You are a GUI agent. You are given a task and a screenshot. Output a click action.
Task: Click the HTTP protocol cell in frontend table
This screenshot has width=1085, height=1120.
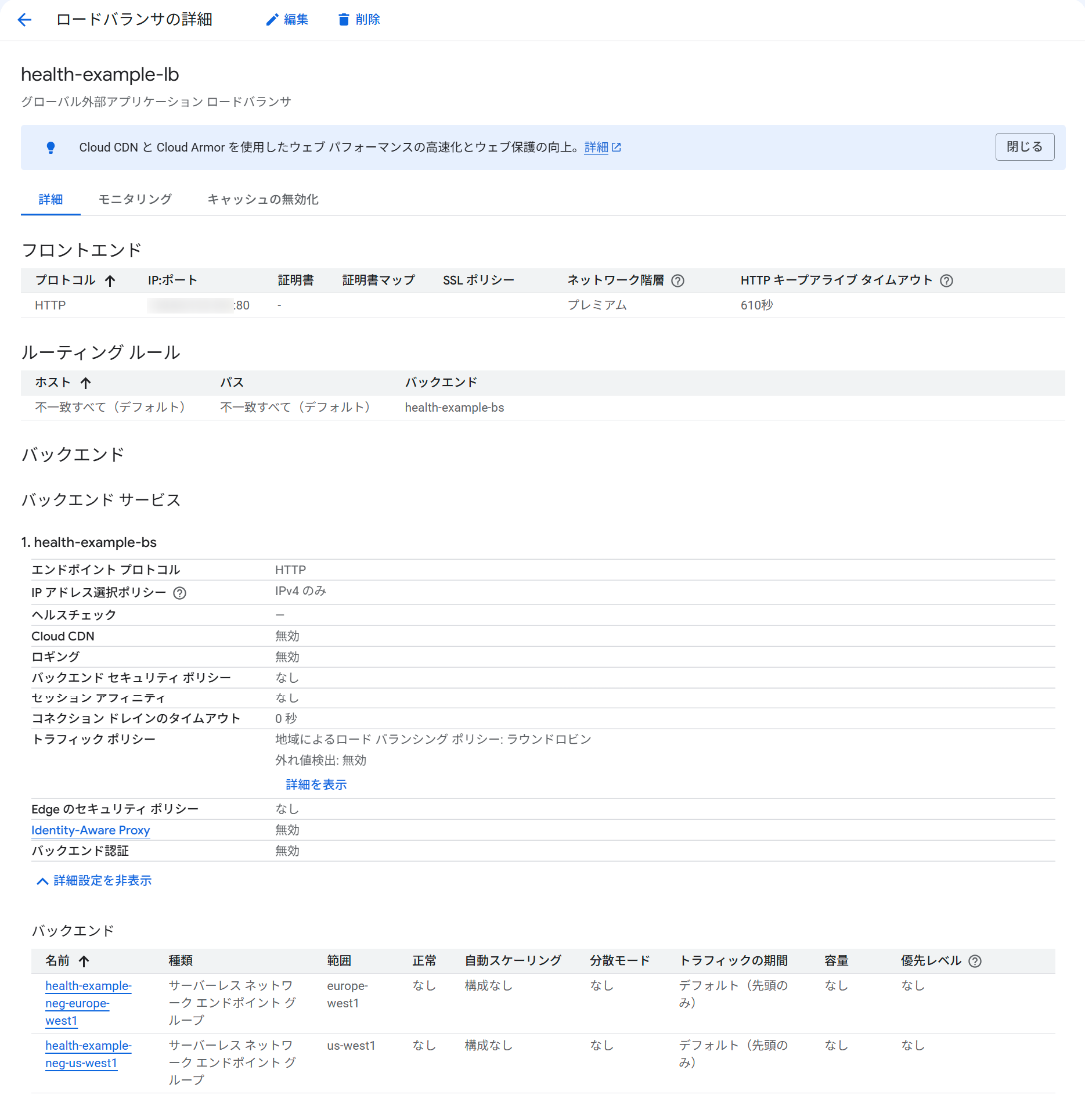50,305
